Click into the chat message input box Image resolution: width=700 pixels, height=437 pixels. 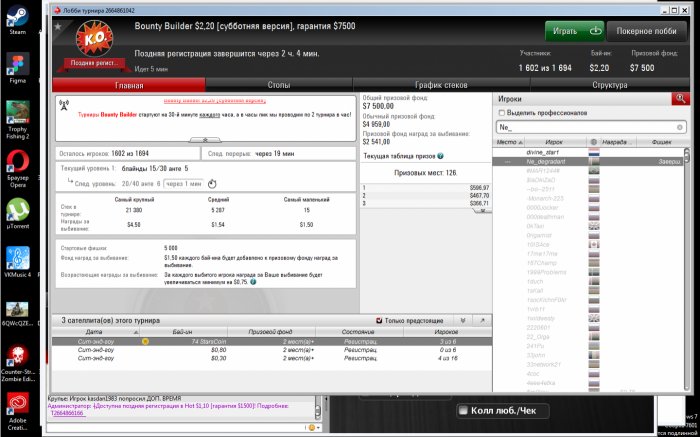176,428
